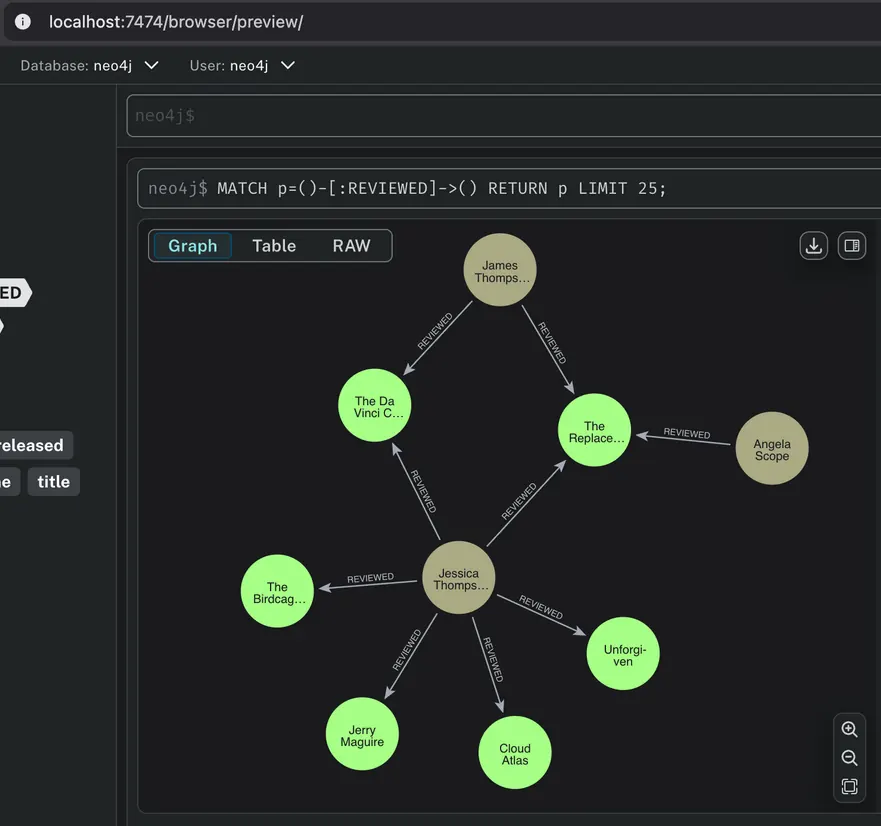Screen dimensions: 881x826
Task: Open the Database neo4j dropdown
Action: tap(89, 66)
